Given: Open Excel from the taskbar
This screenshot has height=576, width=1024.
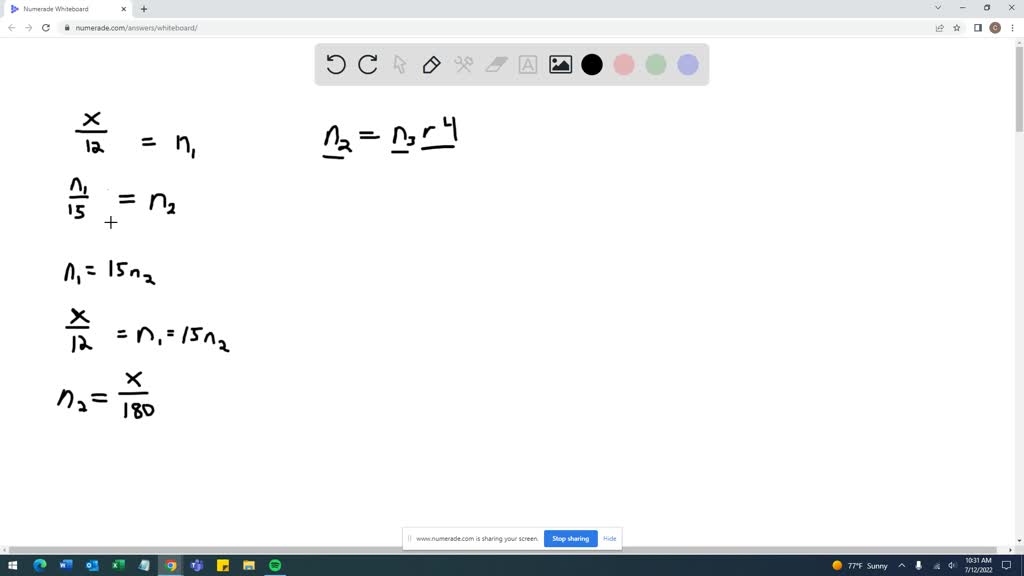Looking at the screenshot, I should pos(118,566).
